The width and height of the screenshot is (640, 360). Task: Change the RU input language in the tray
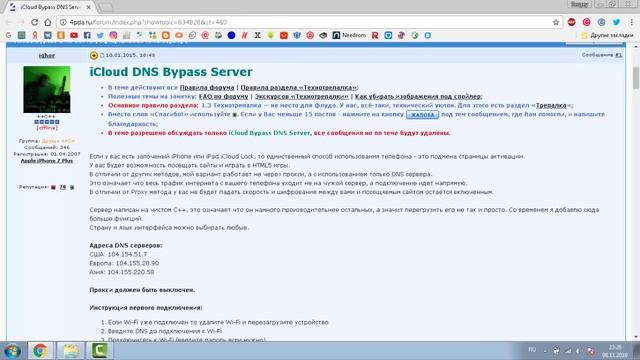[532, 350]
